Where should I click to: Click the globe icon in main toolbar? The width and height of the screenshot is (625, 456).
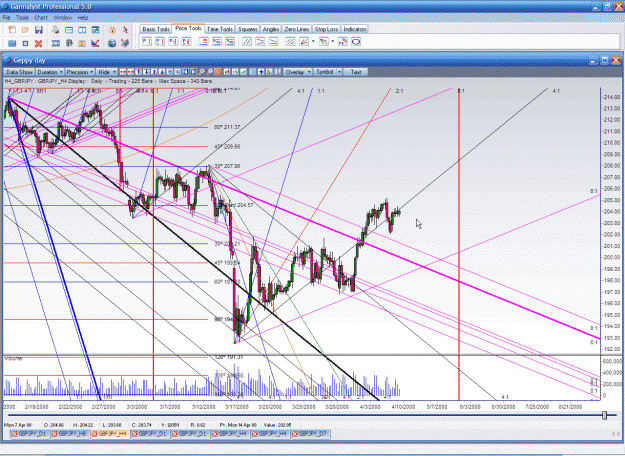coord(112,43)
